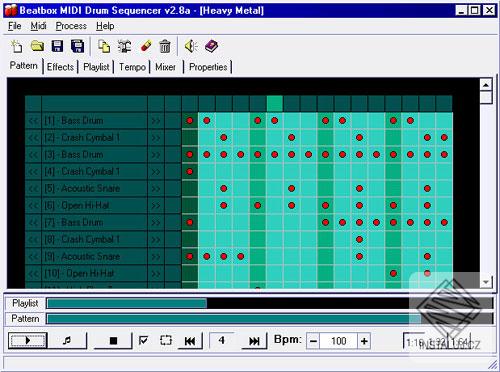Go to next pattern with forward button

tap(254, 340)
